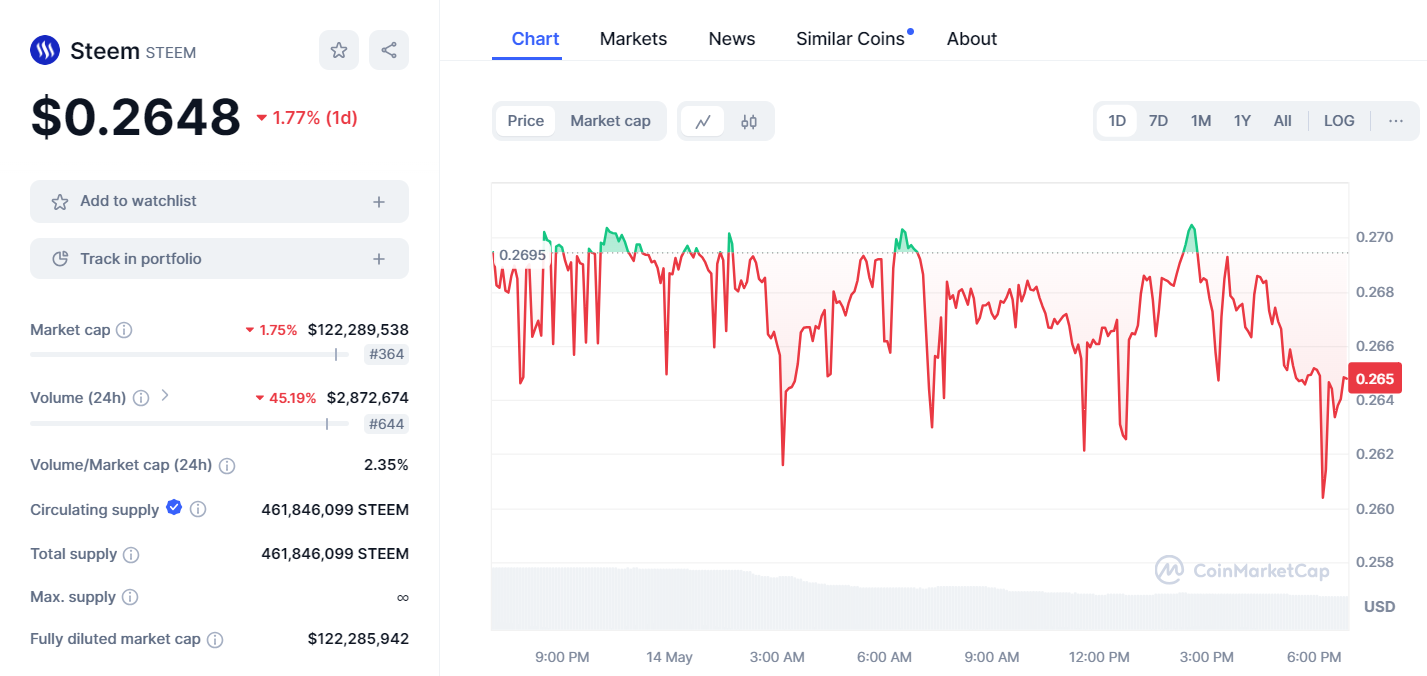The width and height of the screenshot is (1427, 676).
Task: Click the red 0.265 current price tag
Action: click(1375, 379)
